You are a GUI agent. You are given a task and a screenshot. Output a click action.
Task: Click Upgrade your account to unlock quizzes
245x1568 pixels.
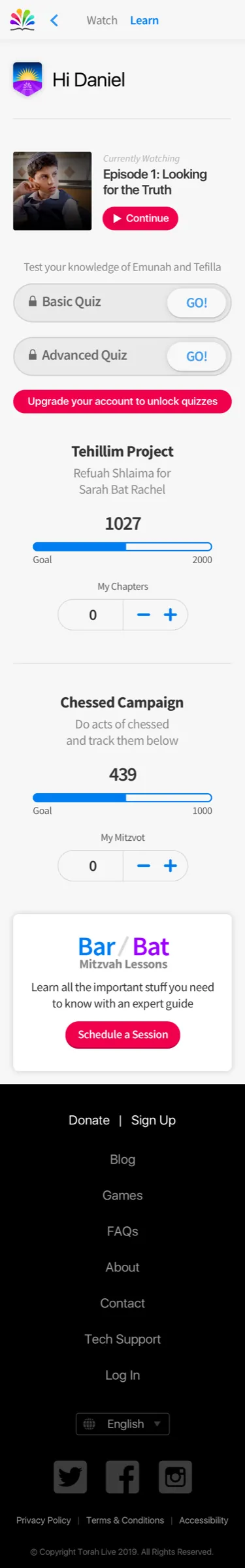(122, 401)
